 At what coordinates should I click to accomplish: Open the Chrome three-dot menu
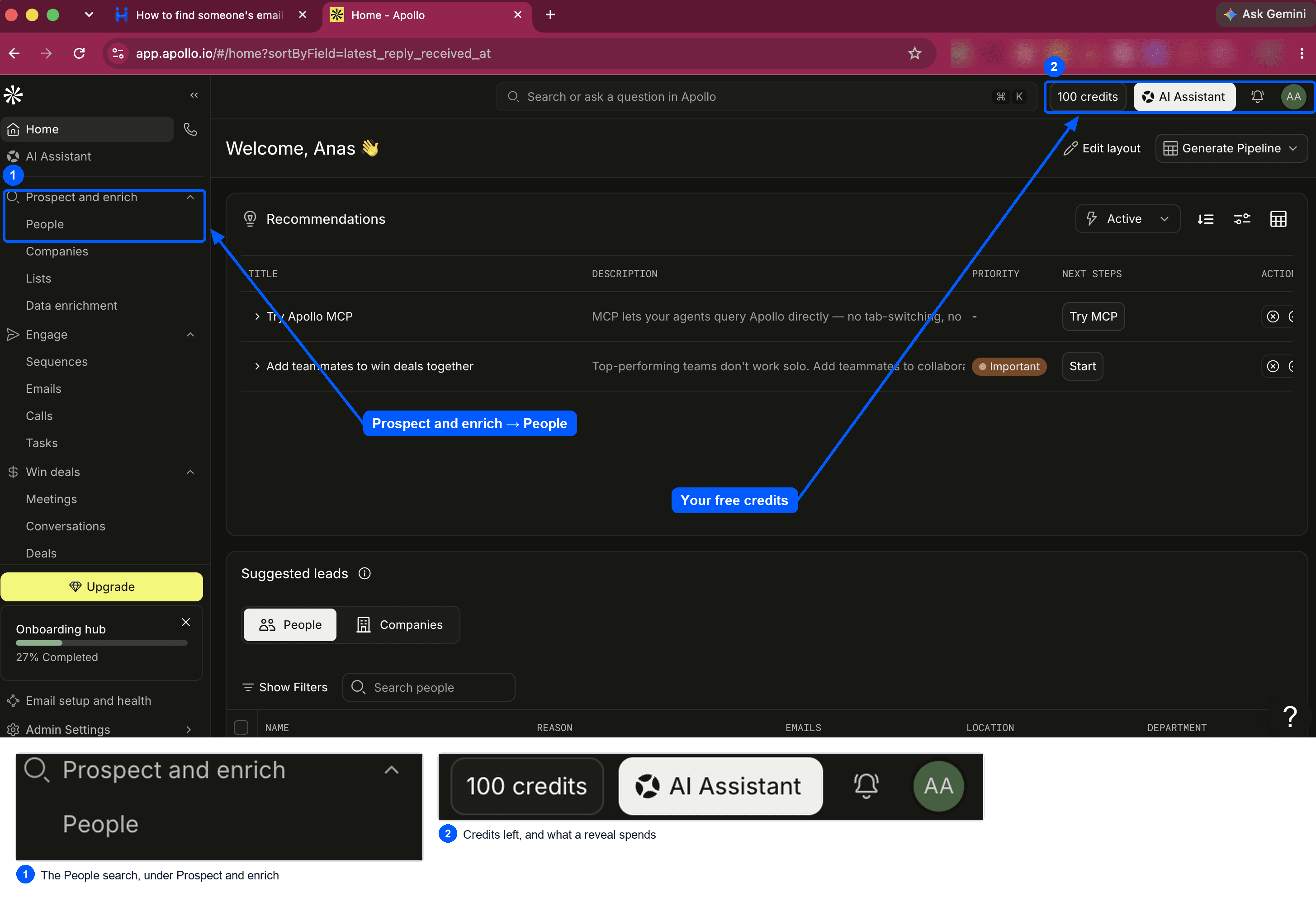click(1302, 53)
